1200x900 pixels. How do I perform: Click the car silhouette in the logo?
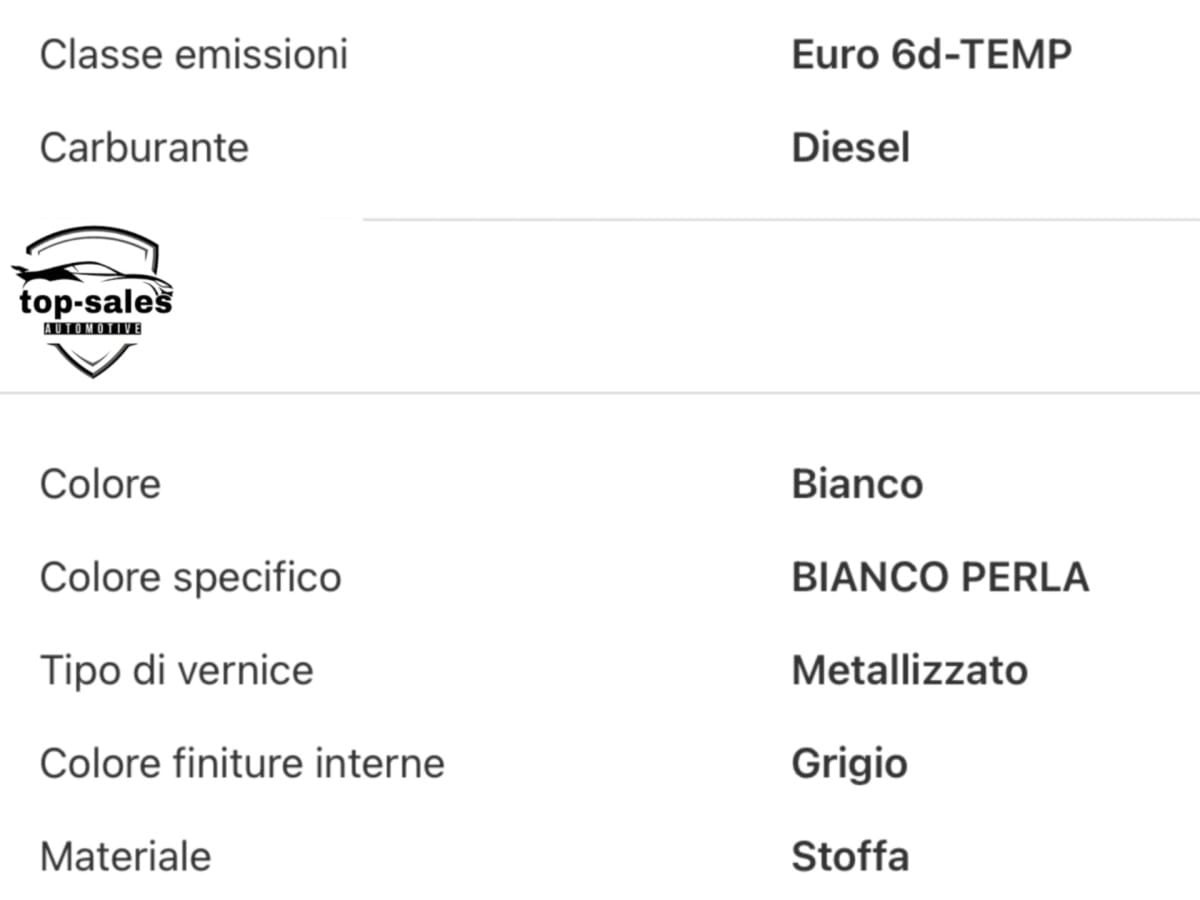[x=90, y=272]
